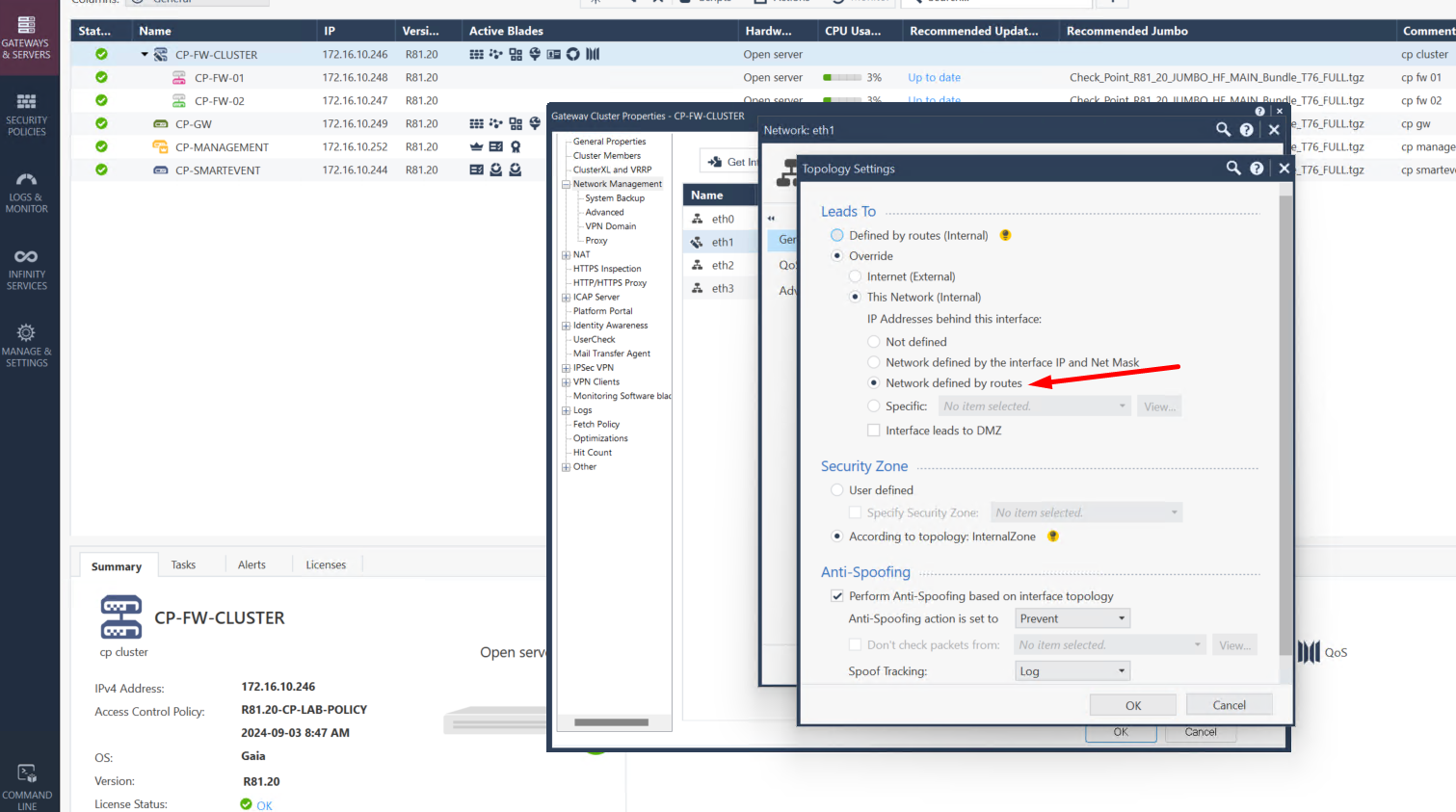The width and height of the screenshot is (1456, 812).
Task: Click the CP-FW-02 member icon
Action: [x=179, y=101]
